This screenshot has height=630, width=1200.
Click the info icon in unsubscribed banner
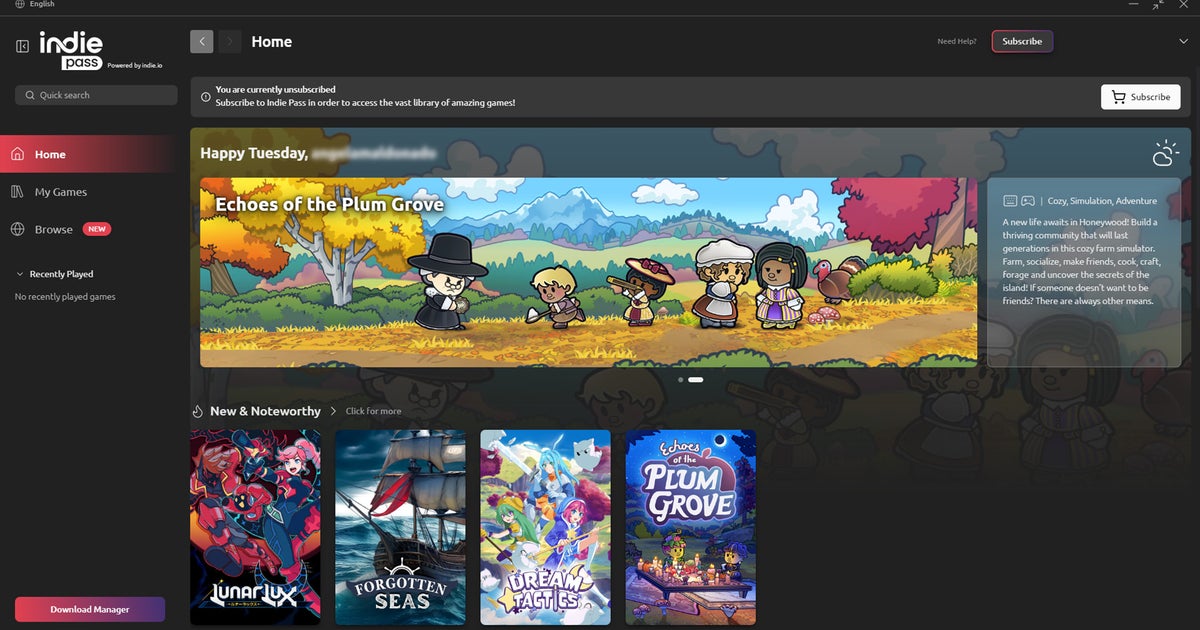click(x=206, y=97)
